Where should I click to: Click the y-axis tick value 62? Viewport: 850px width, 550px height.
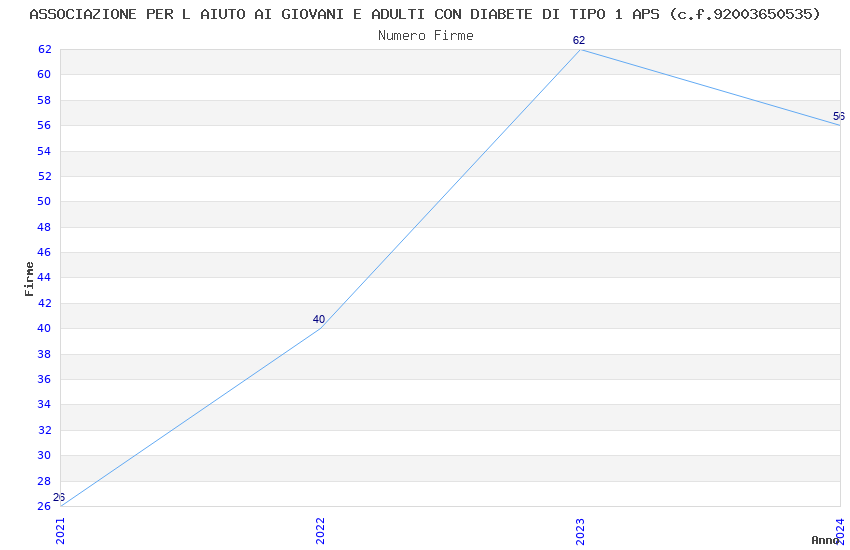click(x=44, y=49)
